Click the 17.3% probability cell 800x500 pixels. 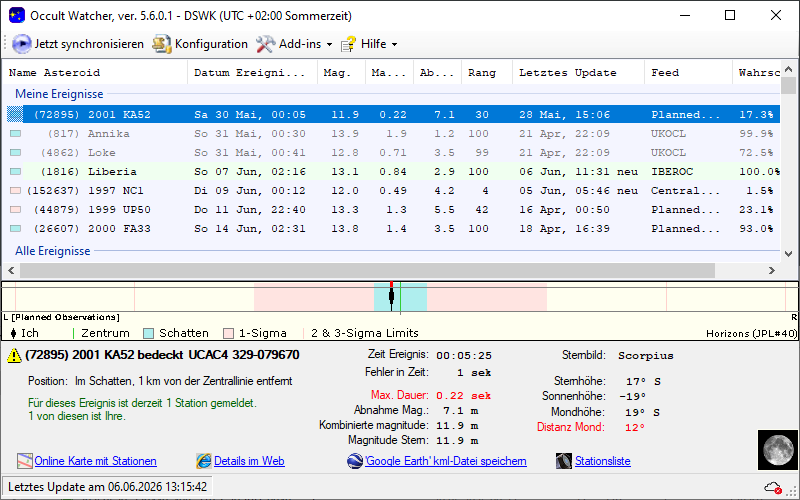pyautogui.click(x=756, y=115)
